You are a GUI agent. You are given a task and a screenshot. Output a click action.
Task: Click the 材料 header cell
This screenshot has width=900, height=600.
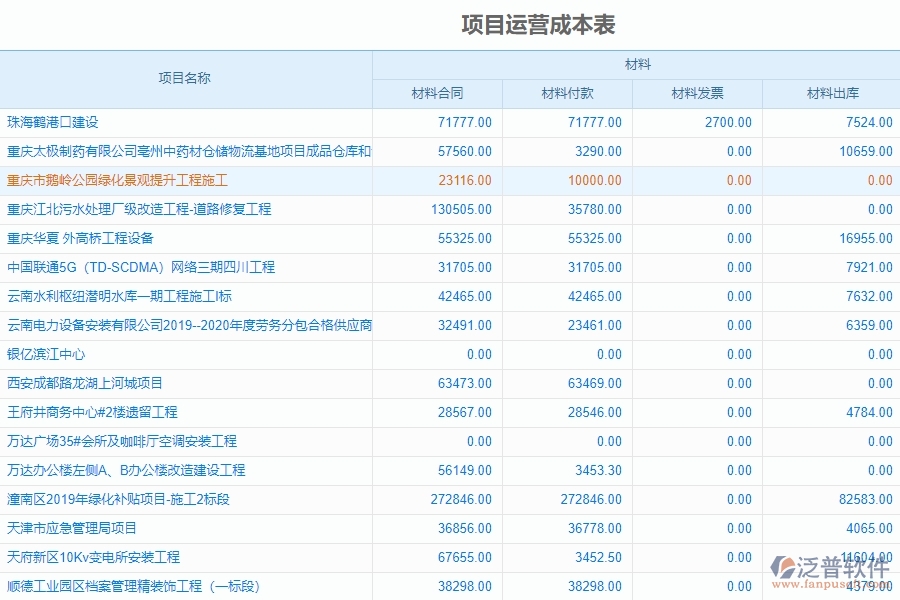point(636,62)
